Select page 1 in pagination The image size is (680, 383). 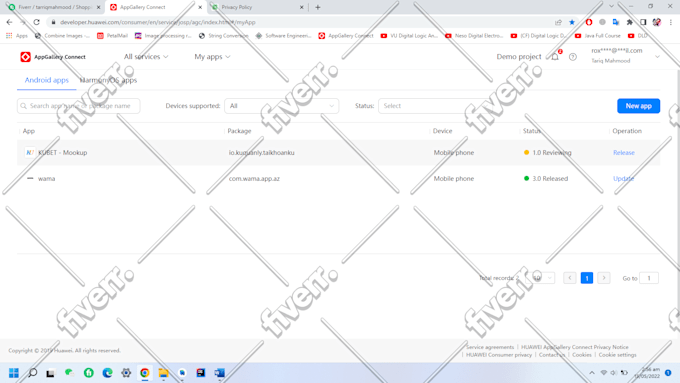[587, 278]
